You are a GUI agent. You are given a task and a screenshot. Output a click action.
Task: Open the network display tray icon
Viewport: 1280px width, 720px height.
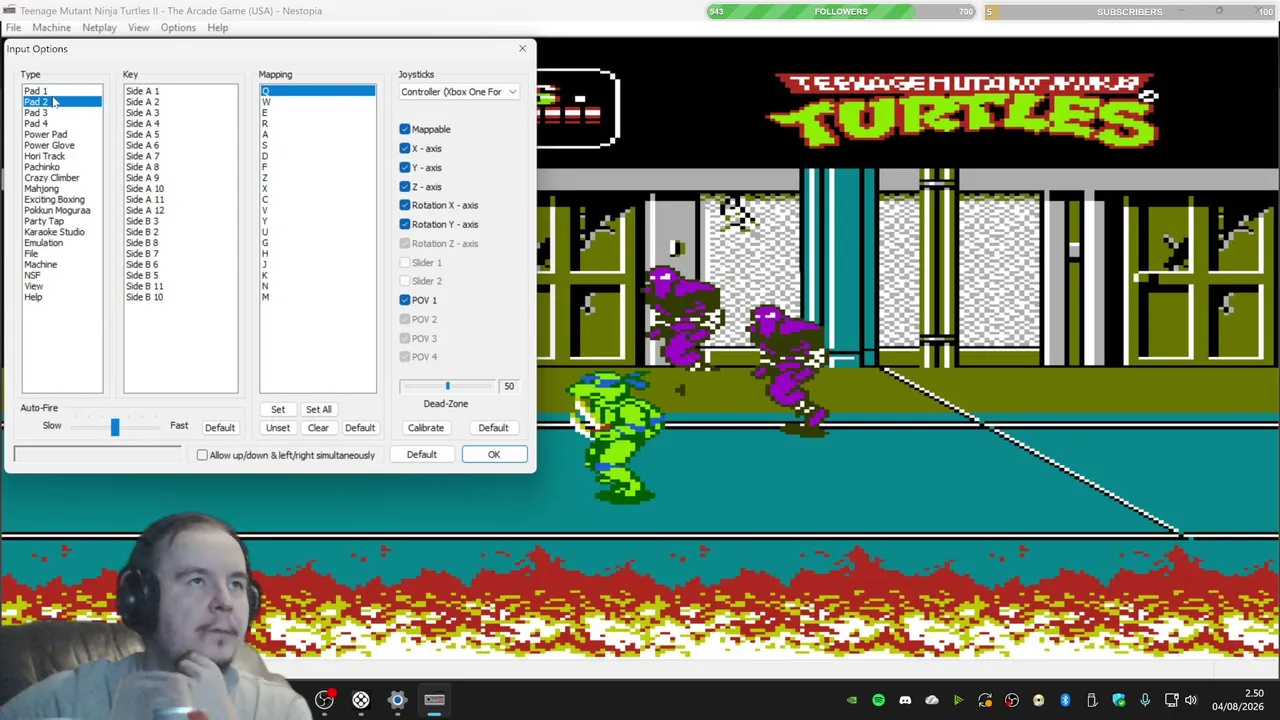(x=1171, y=700)
